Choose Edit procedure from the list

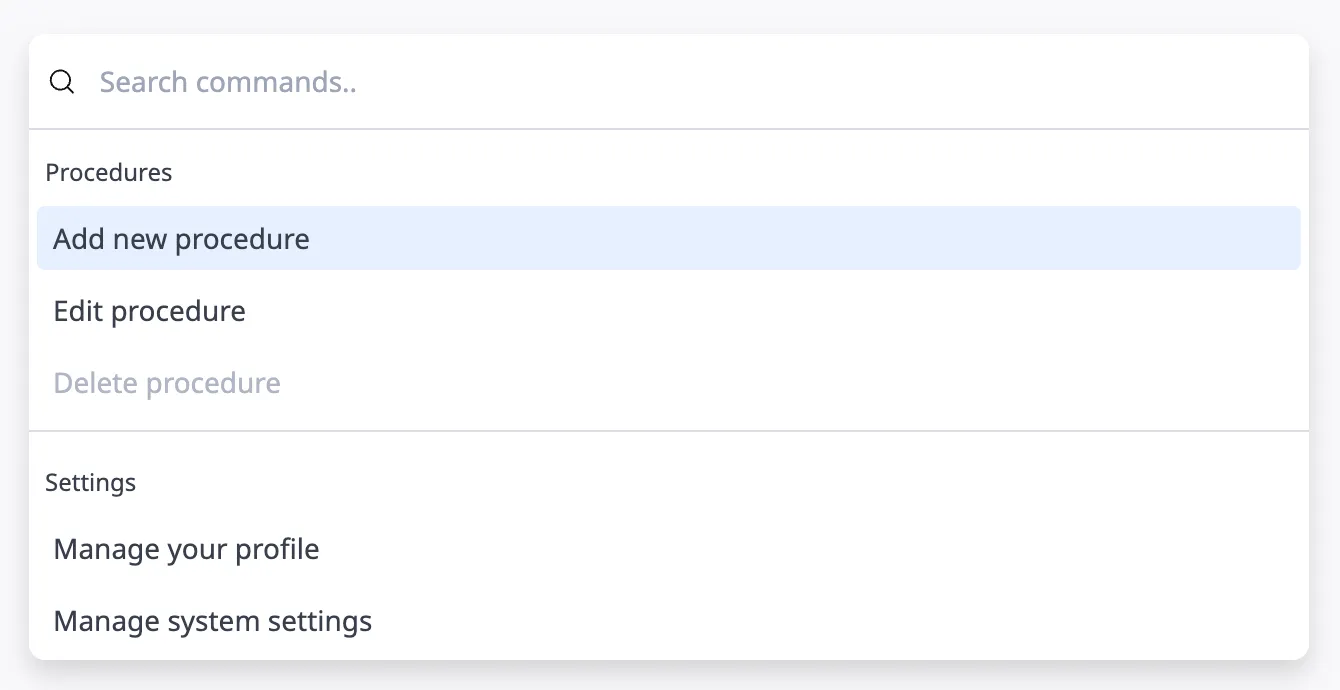150,311
